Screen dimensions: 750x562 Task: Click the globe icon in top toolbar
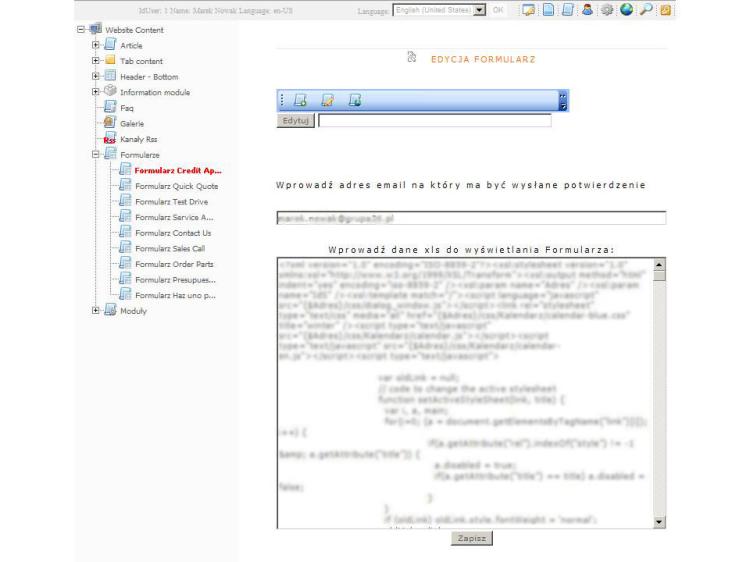tap(627, 10)
